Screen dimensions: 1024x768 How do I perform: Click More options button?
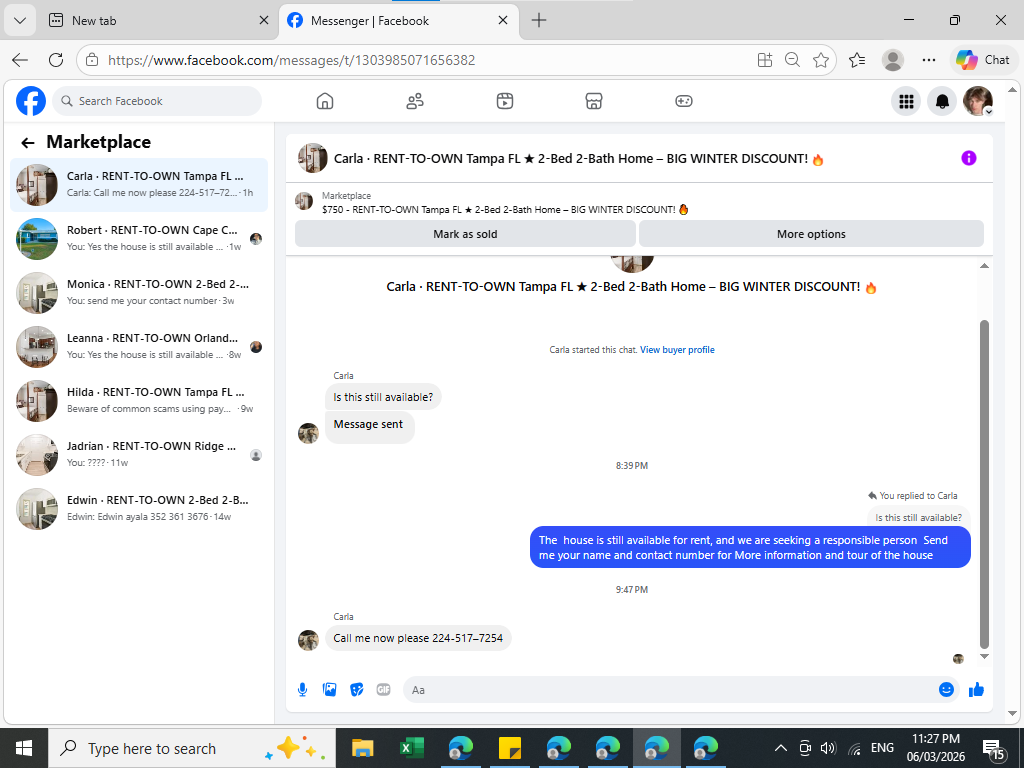tap(811, 234)
